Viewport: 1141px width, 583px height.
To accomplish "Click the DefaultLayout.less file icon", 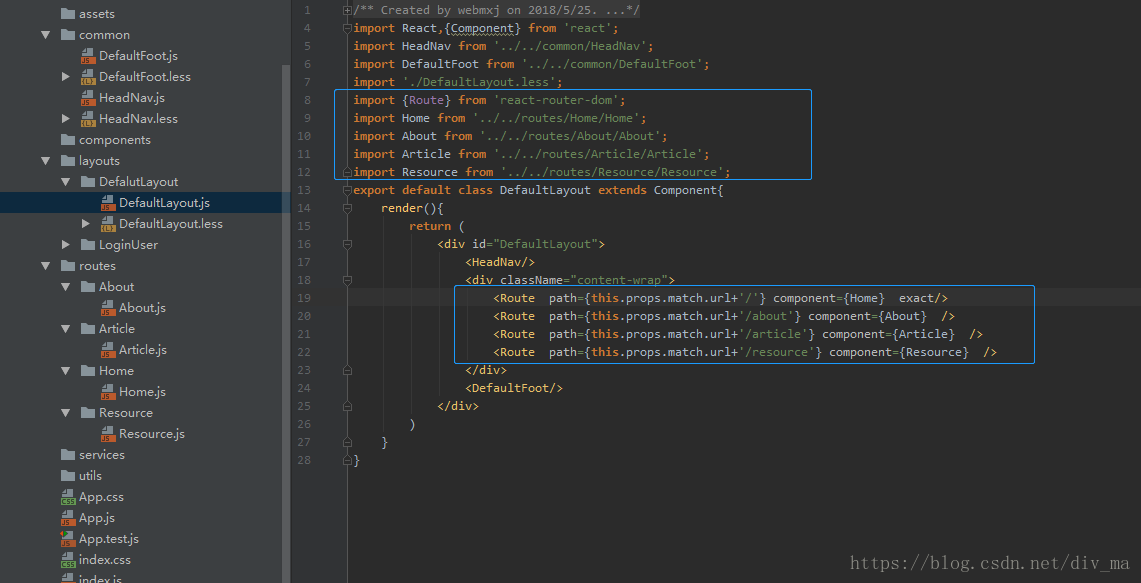I will click(108, 224).
